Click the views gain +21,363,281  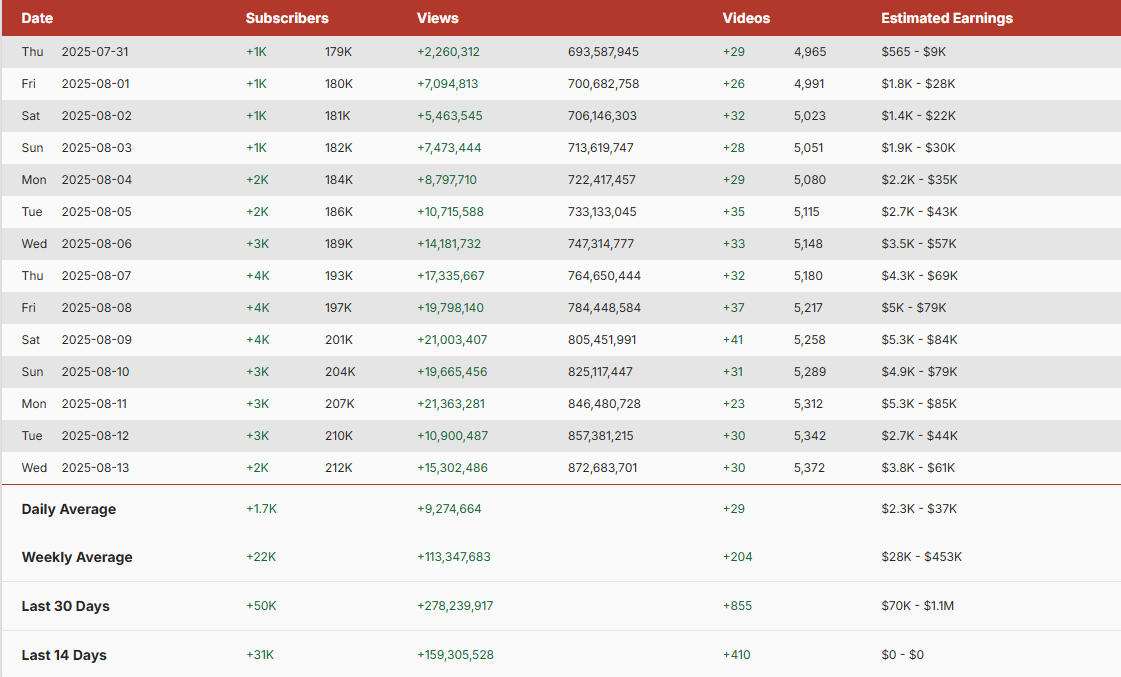(451, 404)
